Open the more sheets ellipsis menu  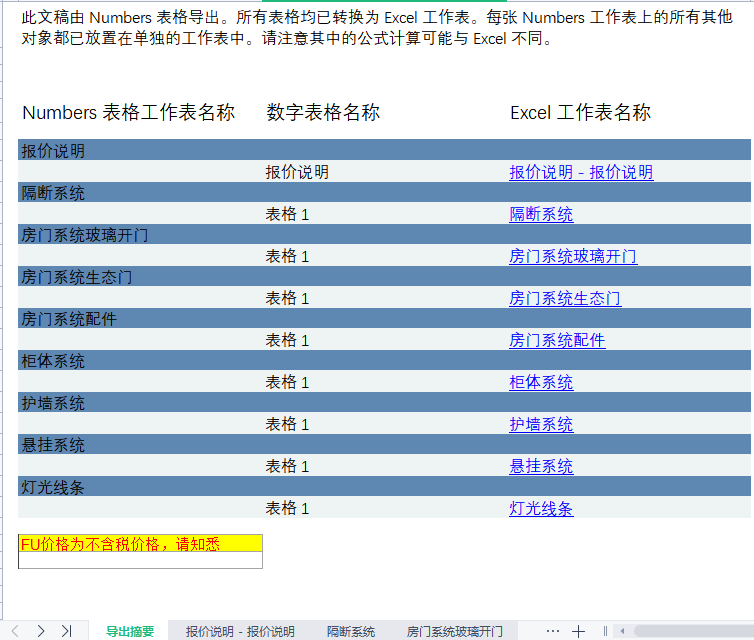[553, 631]
